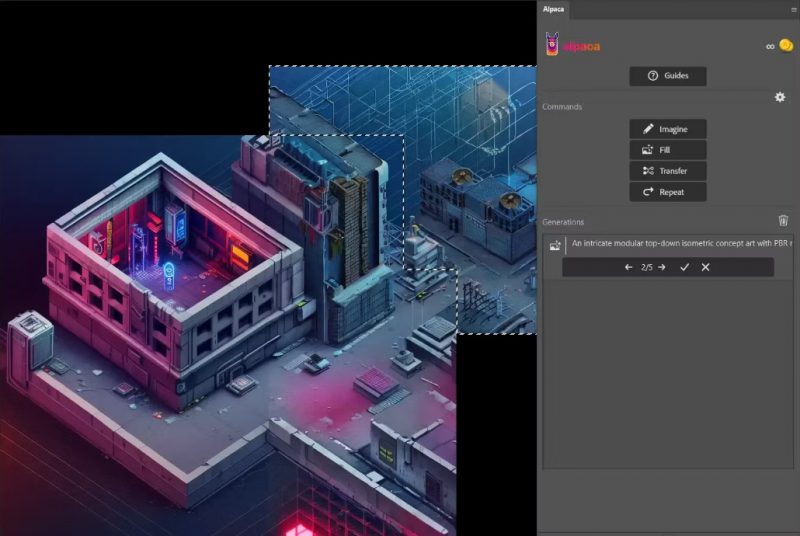This screenshot has height=536, width=800.
Task: Switch to the Alpaca panel tab
Action: 553,9
